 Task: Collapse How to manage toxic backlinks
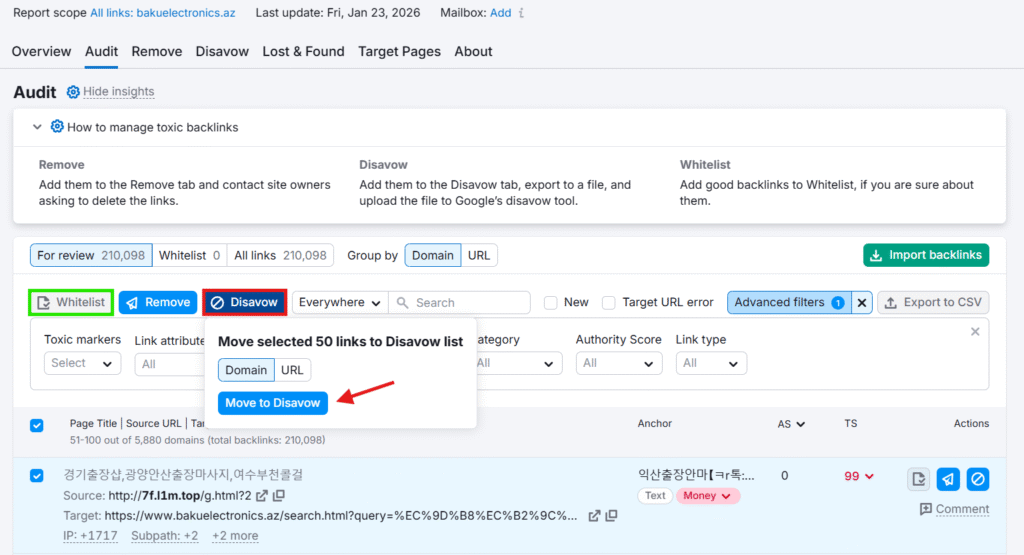(x=37, y=127)
